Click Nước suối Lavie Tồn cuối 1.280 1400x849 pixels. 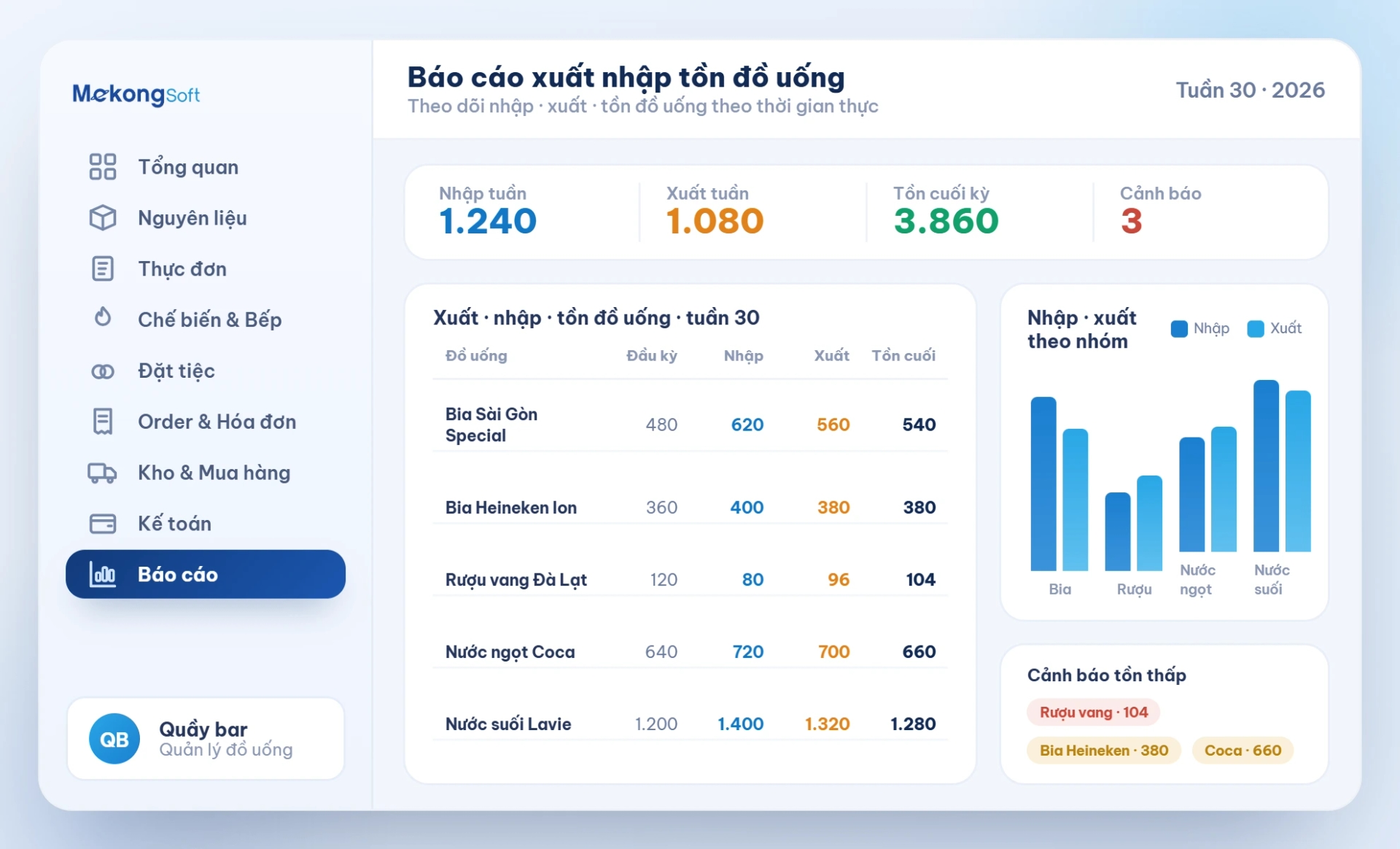(913, 724)
